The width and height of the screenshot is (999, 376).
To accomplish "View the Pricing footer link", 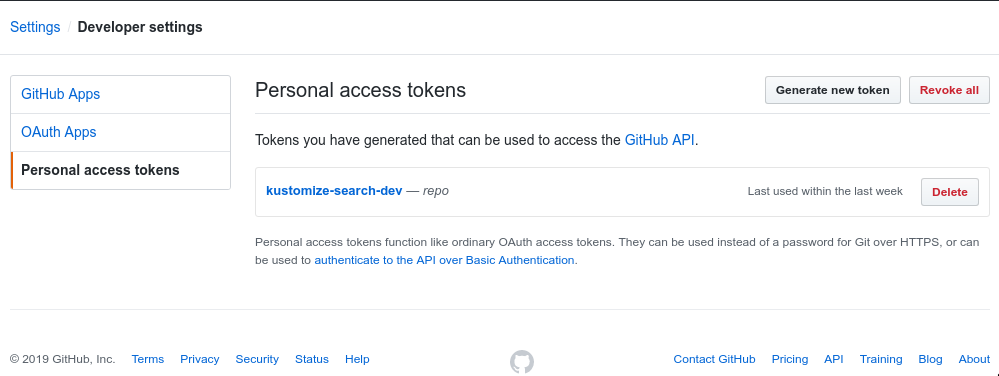I will (x=789, y=359).
